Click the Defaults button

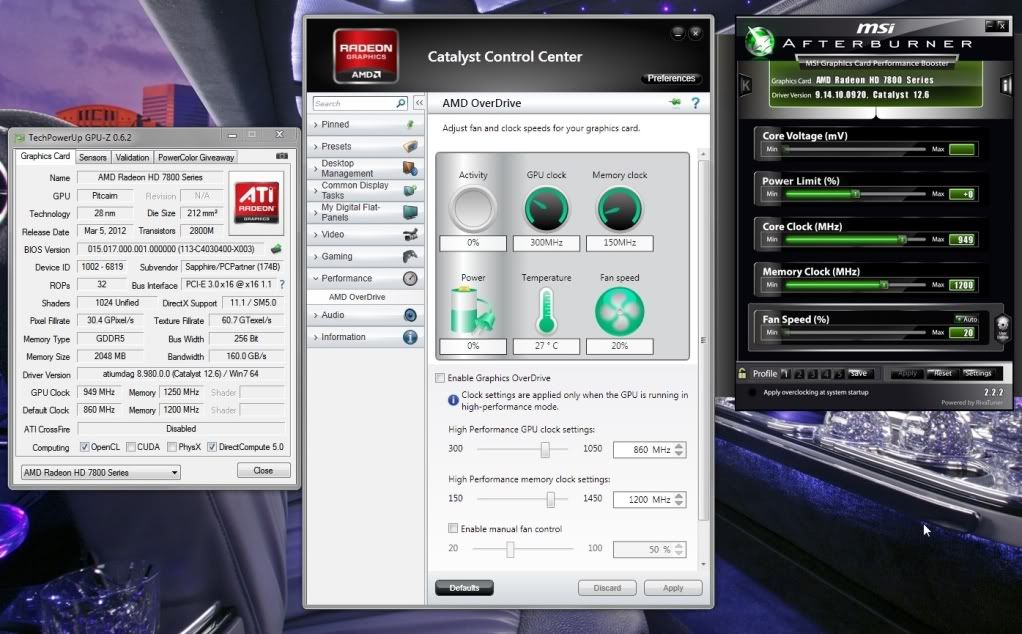tap(464, 588)
